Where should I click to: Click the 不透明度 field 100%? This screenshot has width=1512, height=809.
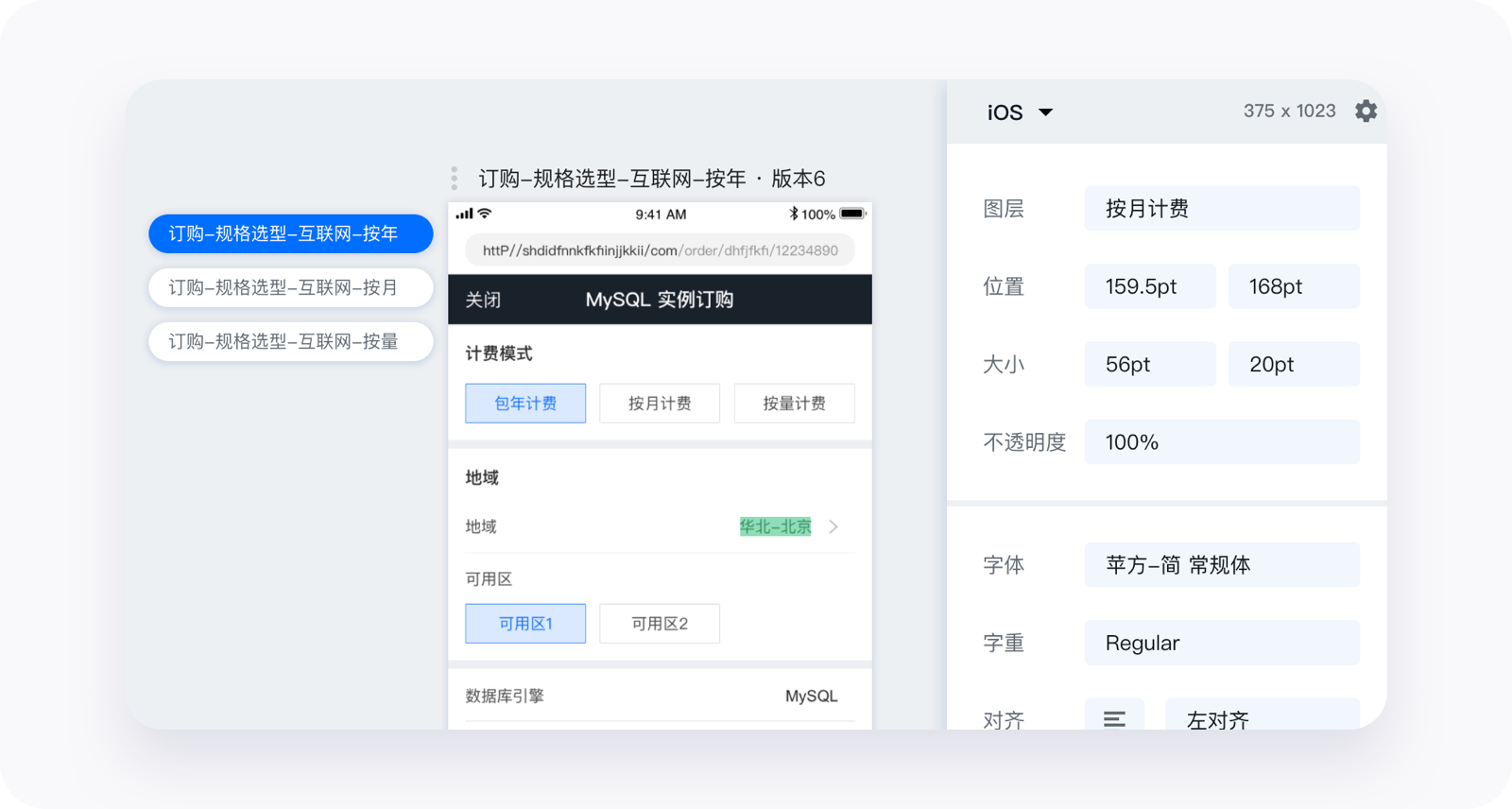pyautogui.click(x=1222, y=441)
